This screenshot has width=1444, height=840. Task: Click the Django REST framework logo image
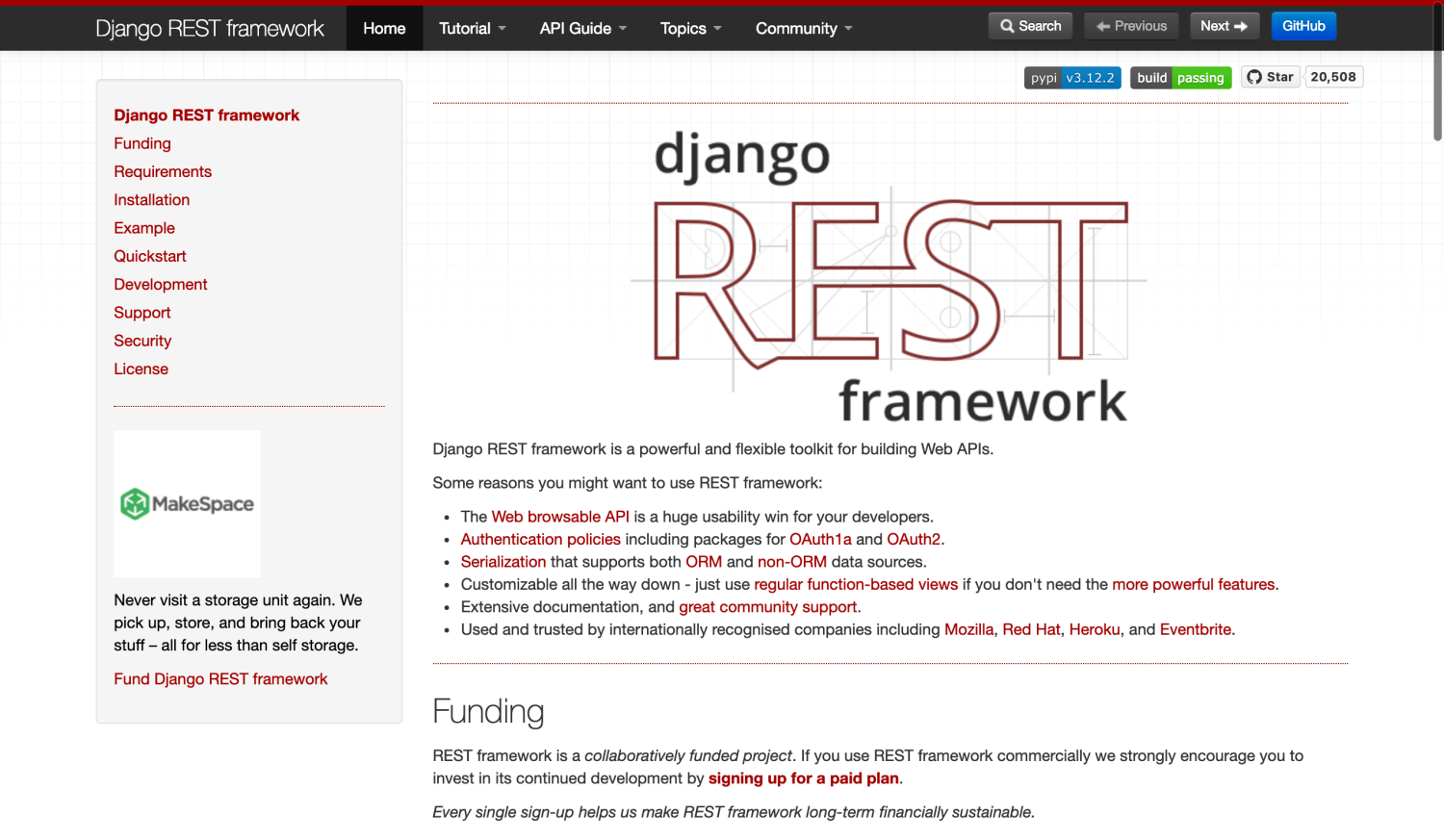(890, 277)
